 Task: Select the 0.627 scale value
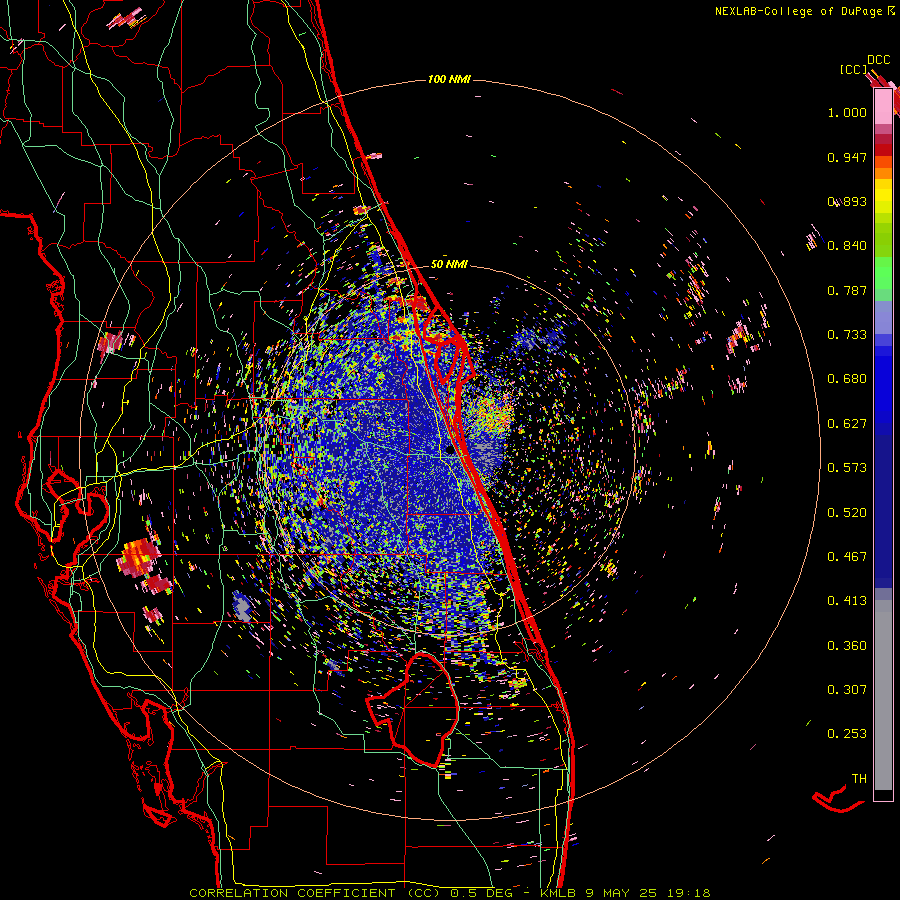847,424
